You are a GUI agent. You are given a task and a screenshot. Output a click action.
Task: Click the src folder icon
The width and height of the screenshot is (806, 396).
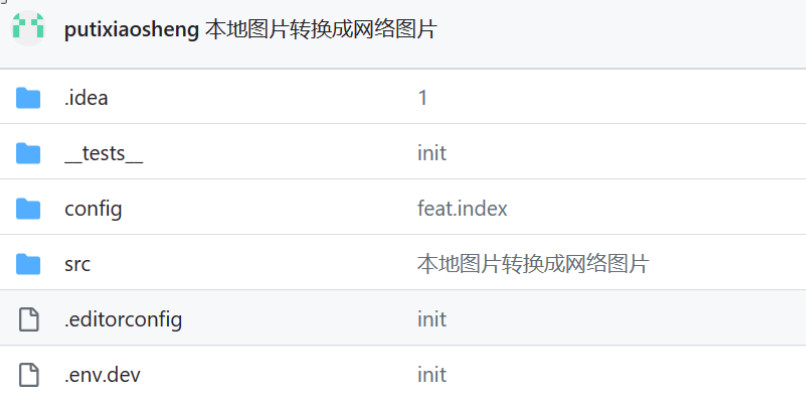(28, 264)
